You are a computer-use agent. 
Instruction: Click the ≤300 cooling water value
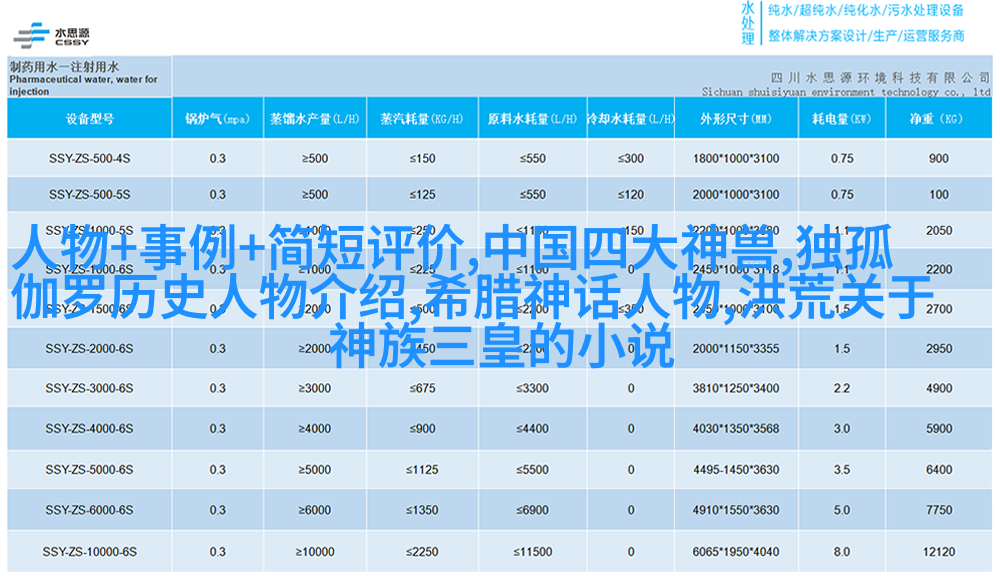pyautogui.click(x=630, y=158)
